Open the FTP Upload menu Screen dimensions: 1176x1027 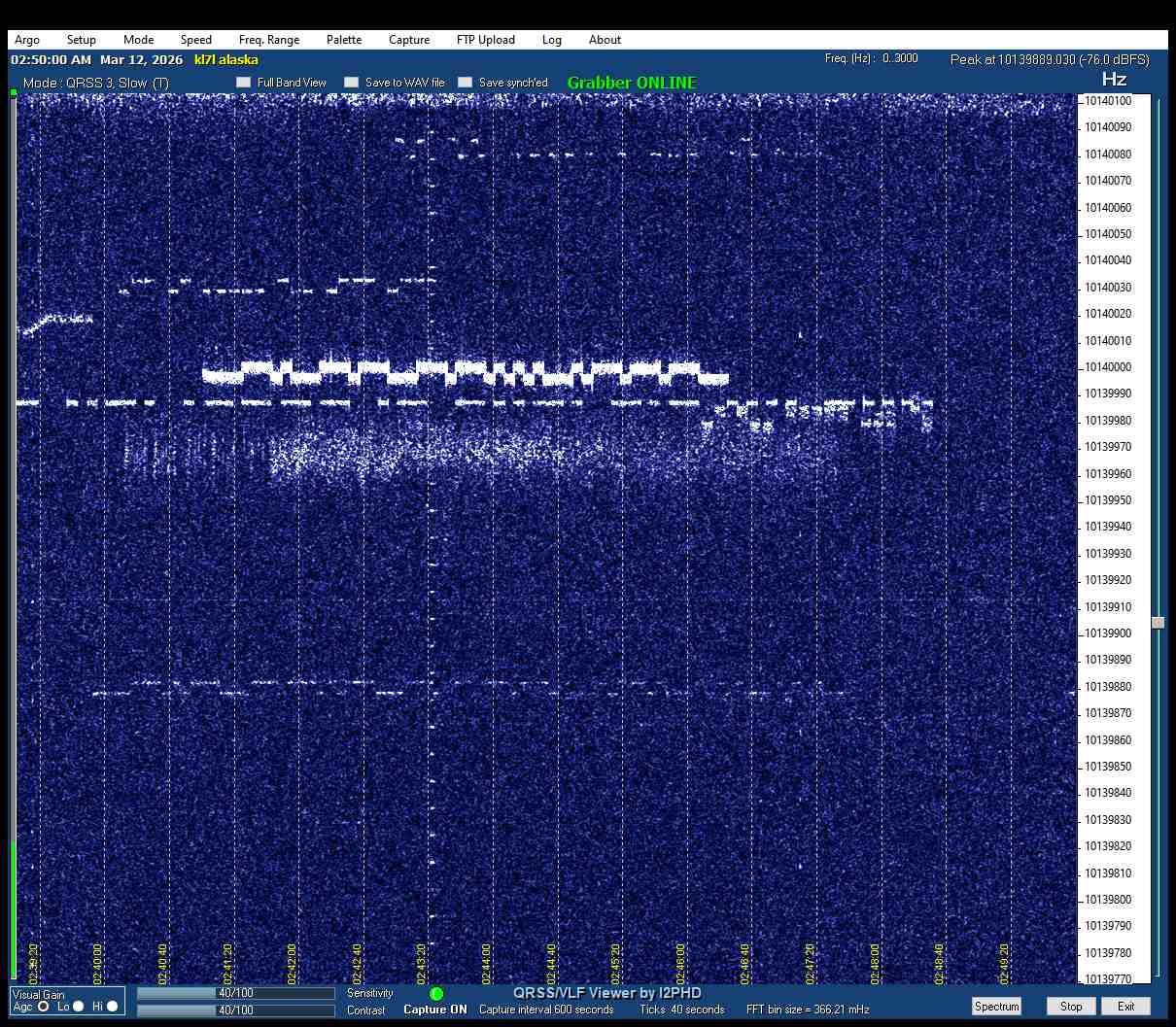(x=486, y=40)
